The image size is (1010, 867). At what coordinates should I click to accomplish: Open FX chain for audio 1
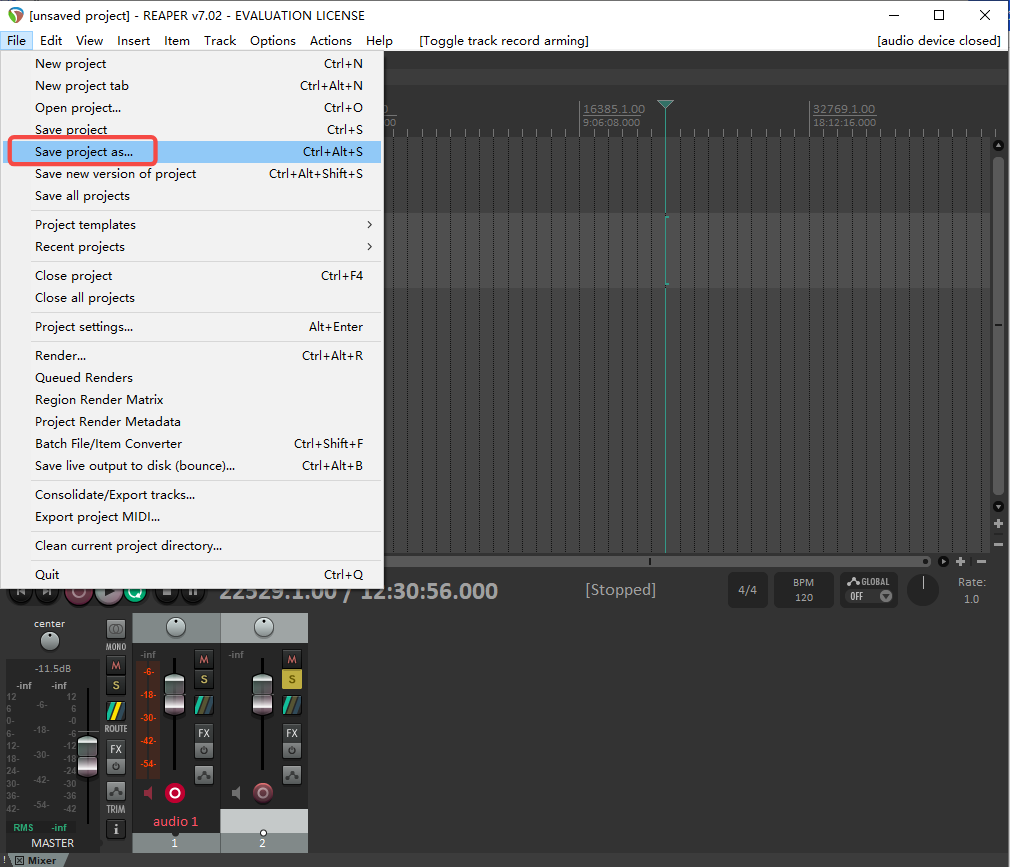click(x=204, y=732)
